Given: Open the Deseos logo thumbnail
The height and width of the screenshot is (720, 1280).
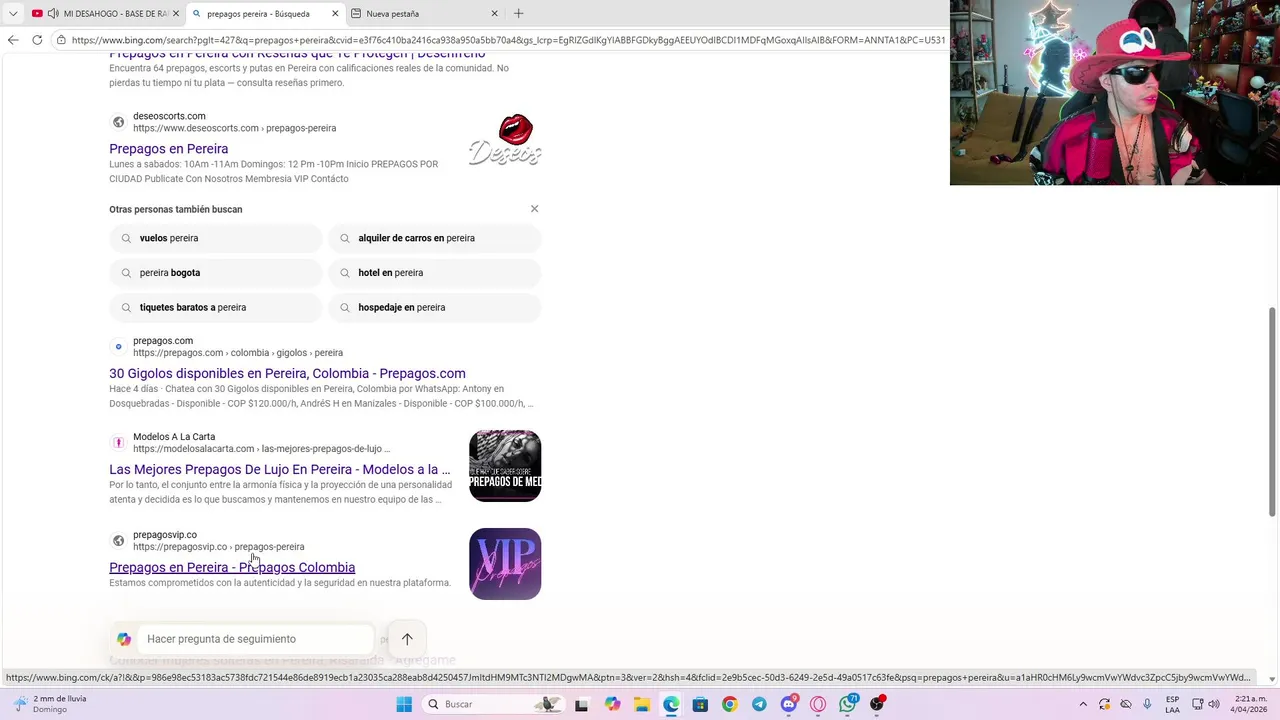Looking at the screenshot, I should (505, 141).
